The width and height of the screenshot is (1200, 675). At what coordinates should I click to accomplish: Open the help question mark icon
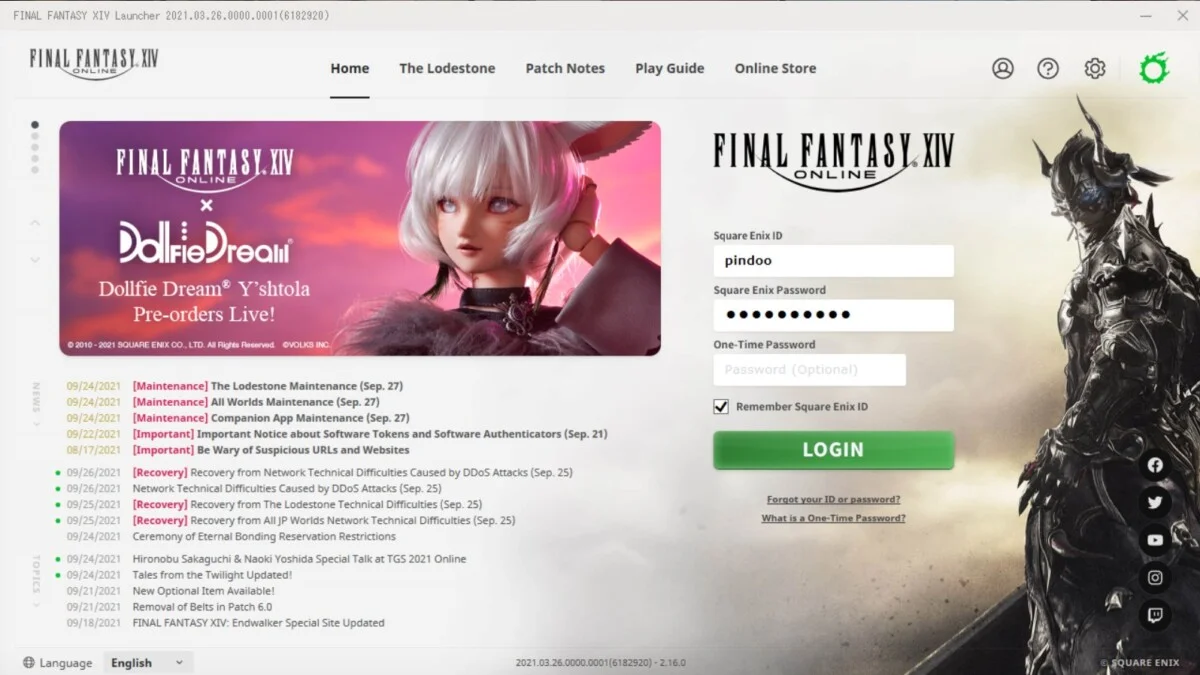coord(1048,68)
